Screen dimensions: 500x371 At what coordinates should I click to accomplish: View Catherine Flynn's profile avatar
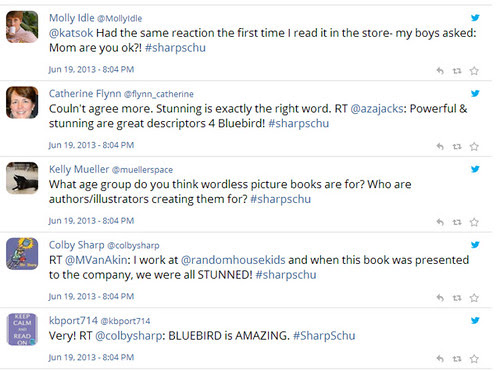22,102
